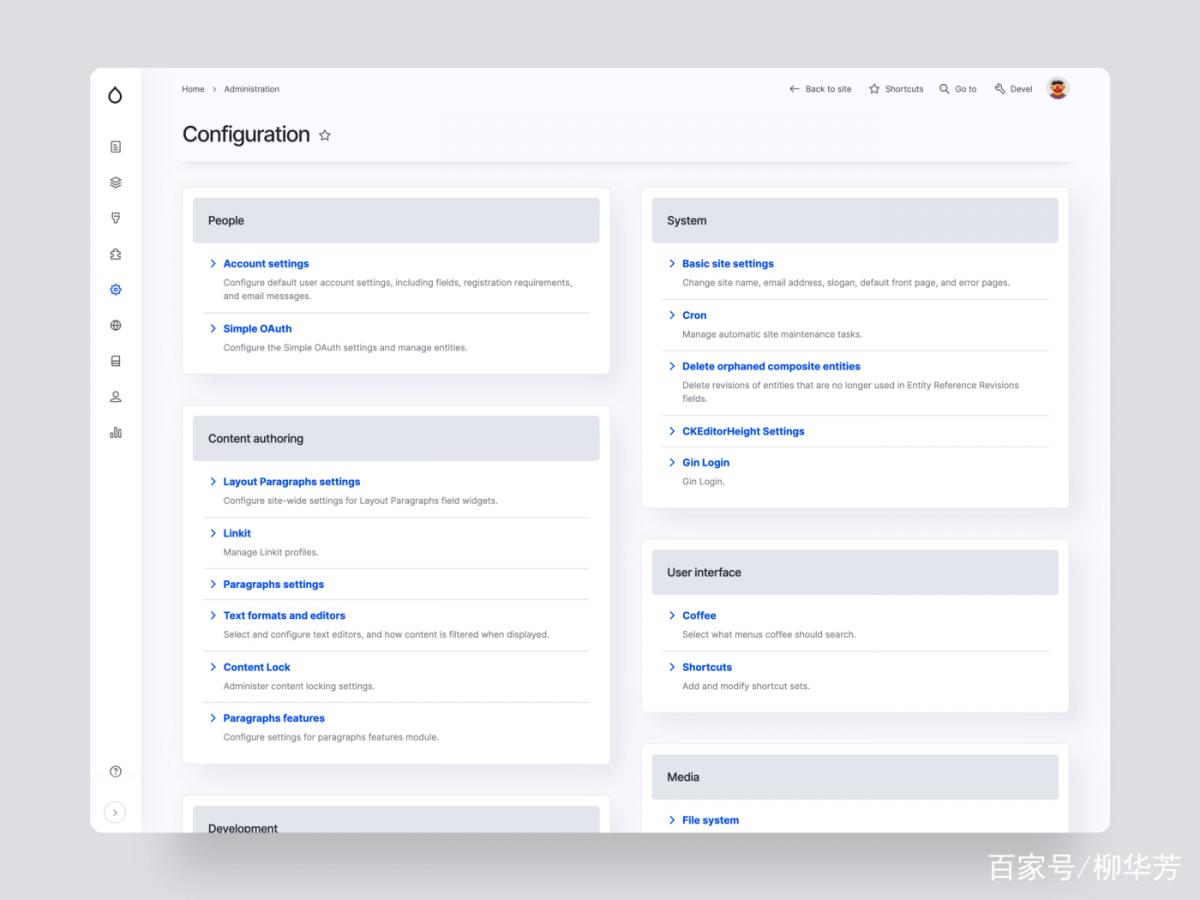Viewport: 1200px width, 900px height.
Task: Navigate to Administration breadcrumb
Action: click(x=252, y=89)
